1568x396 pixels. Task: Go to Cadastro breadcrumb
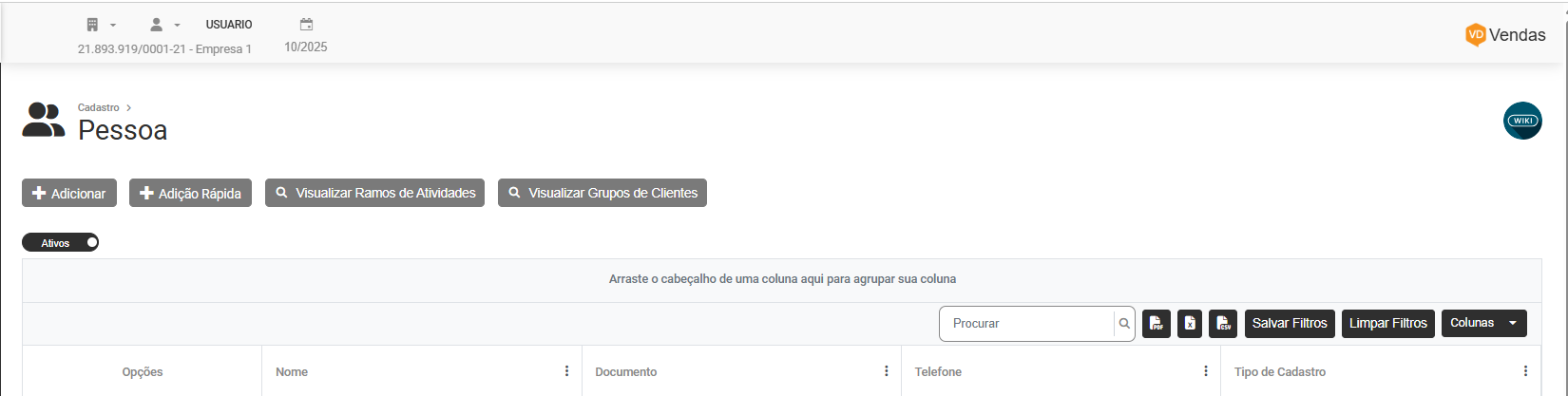pyautogui.click(x=99, y=108)
